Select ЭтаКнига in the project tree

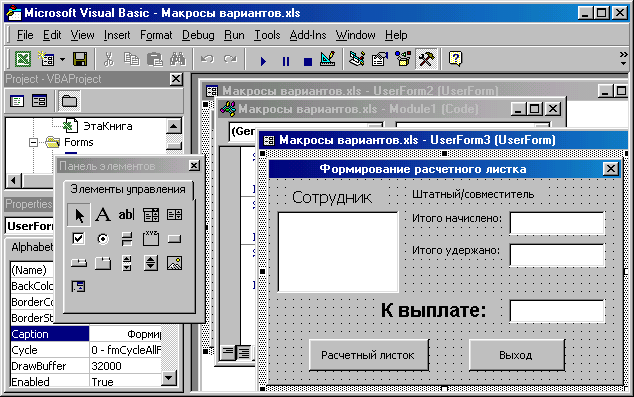[107, 126]
